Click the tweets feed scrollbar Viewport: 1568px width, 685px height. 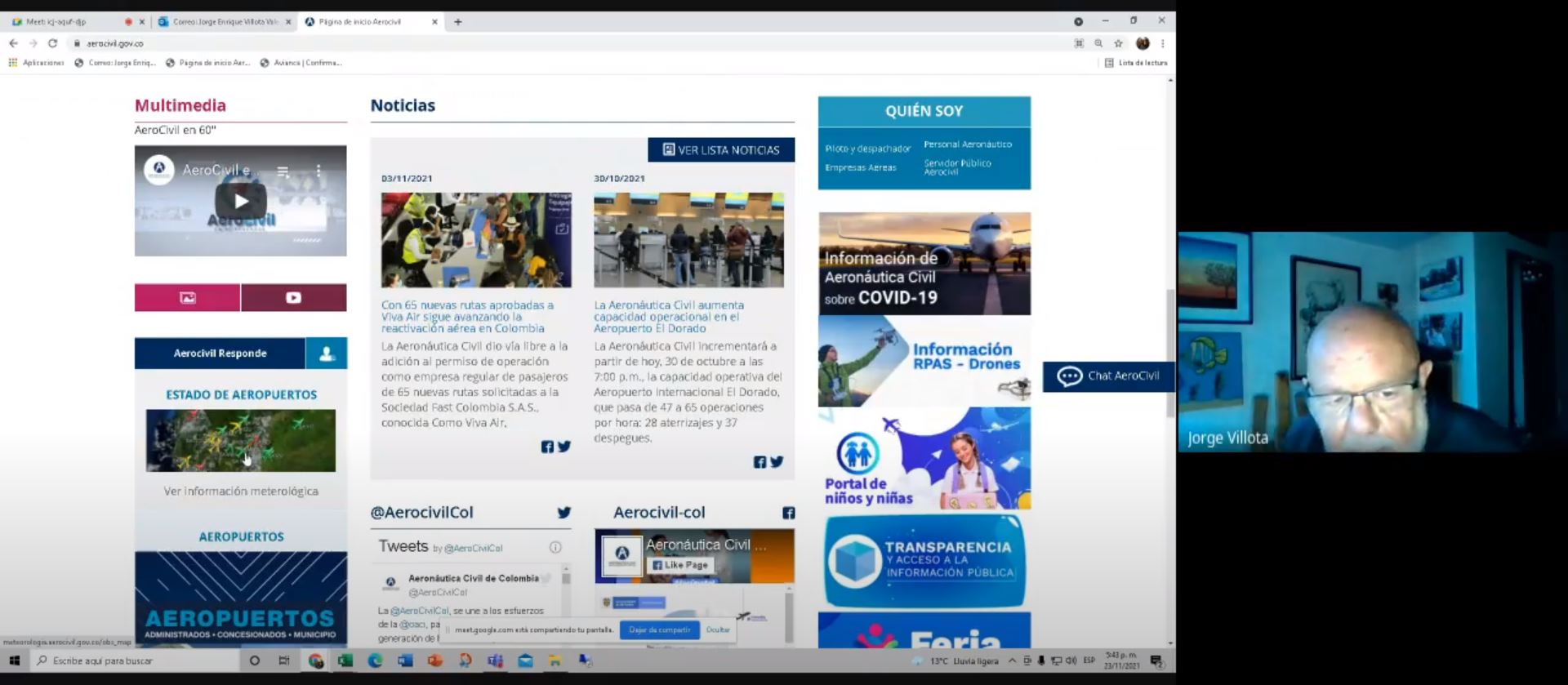[x=566, y=579]
